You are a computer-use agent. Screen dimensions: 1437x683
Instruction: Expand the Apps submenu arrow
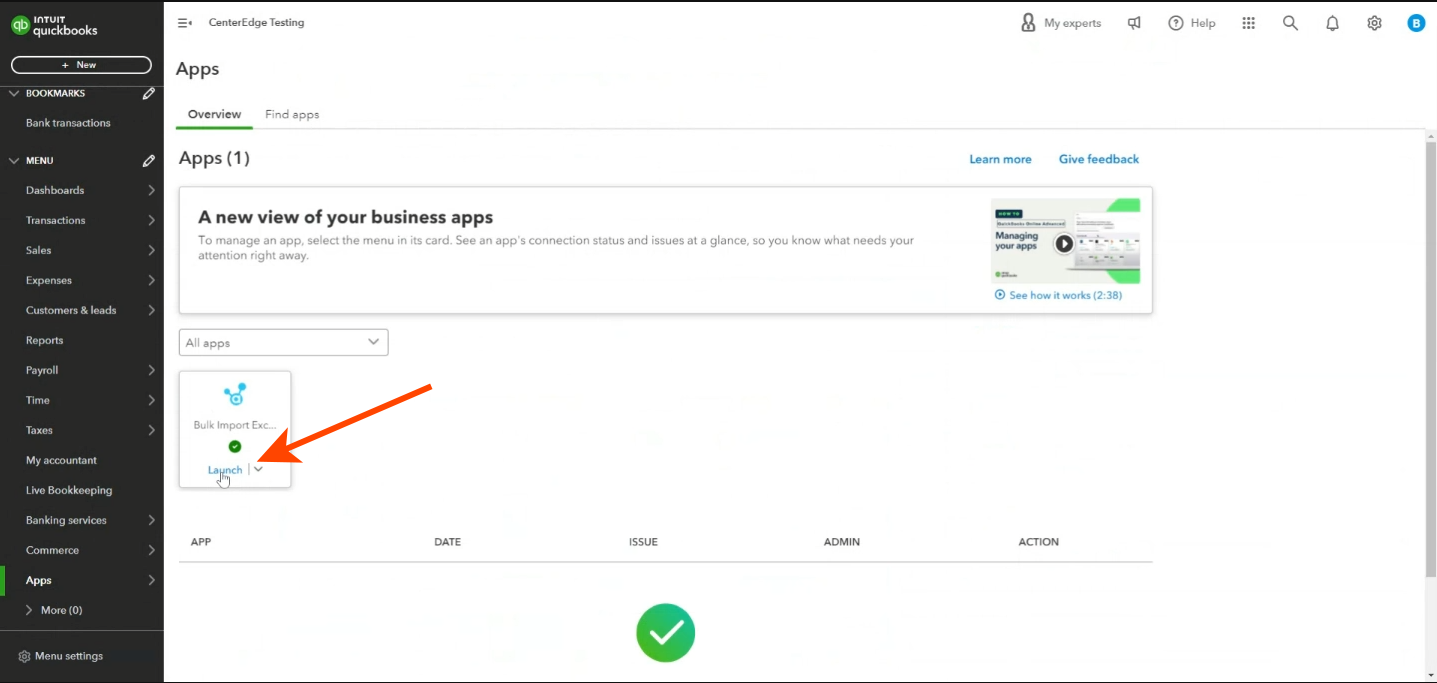[151, 580]
